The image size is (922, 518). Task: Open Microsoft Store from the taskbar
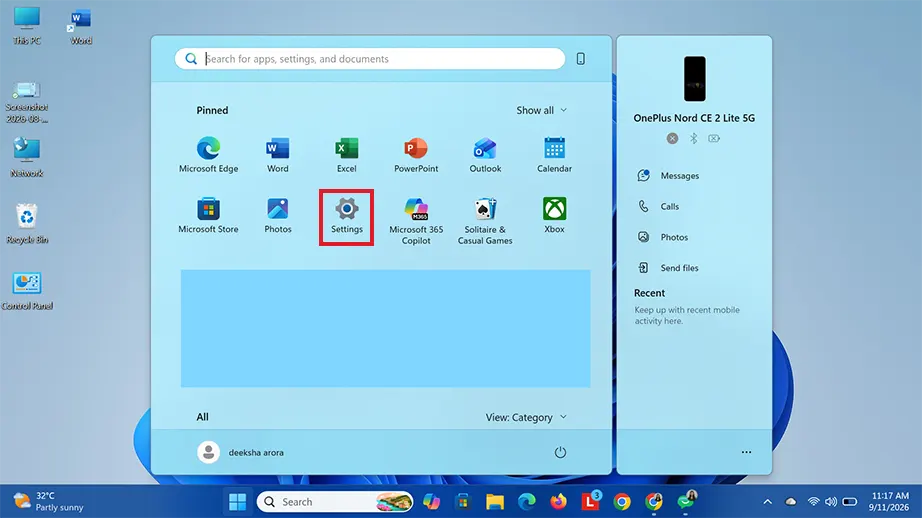tap(463, 502)
